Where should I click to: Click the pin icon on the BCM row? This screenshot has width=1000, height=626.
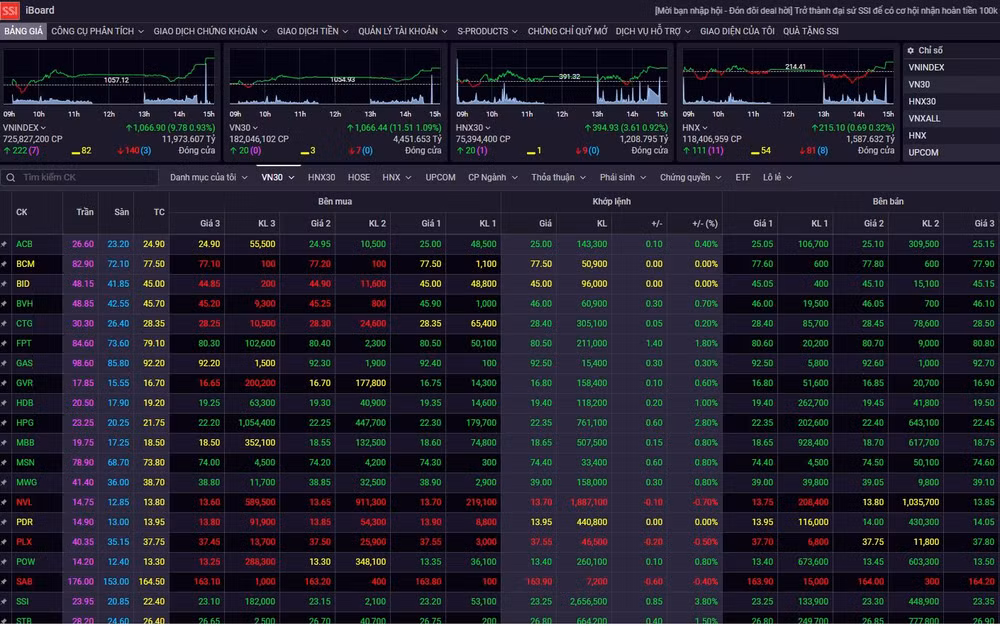point(4,264)
